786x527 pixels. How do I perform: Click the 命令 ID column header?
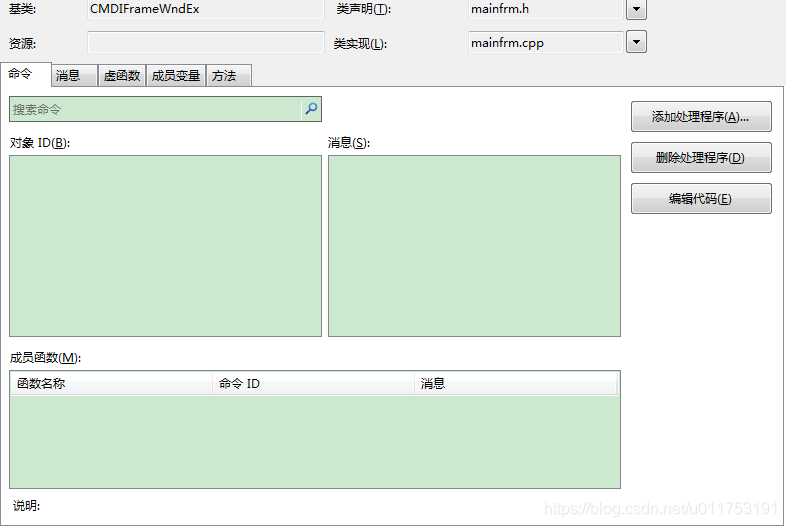314,384
